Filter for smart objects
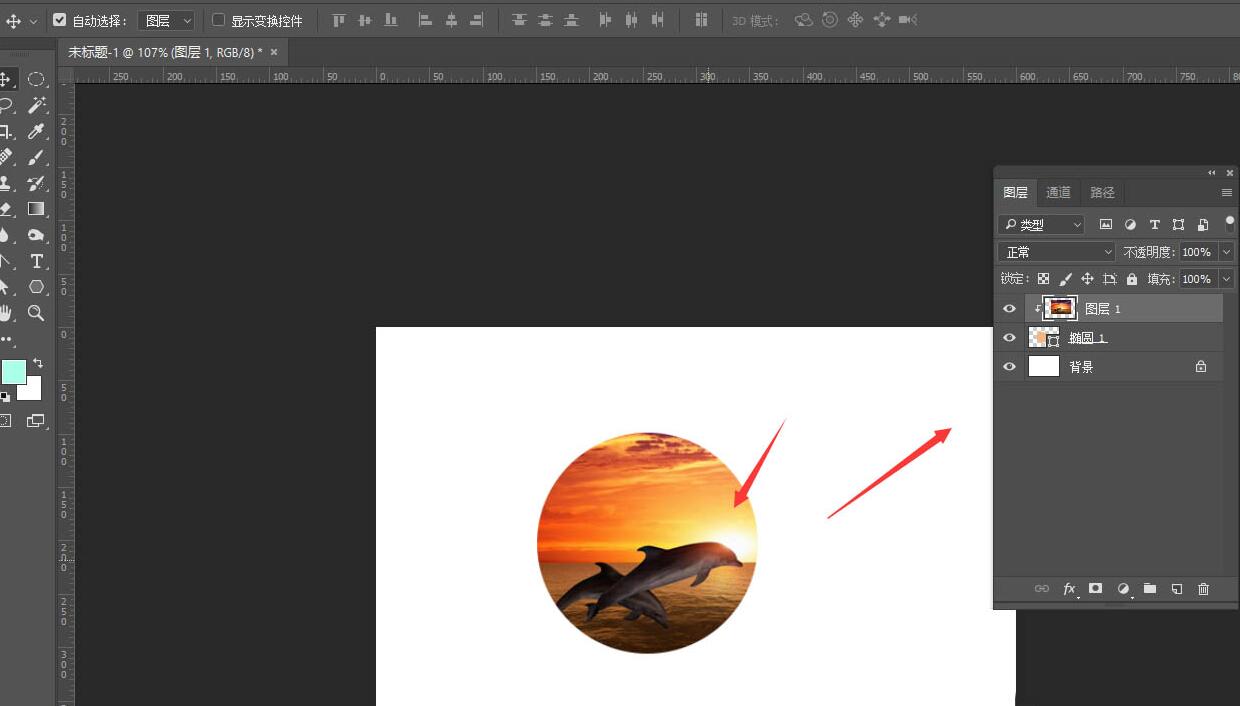This screenshot has height=706, width=1240. pyautogui.click(x=1203, y=225)
